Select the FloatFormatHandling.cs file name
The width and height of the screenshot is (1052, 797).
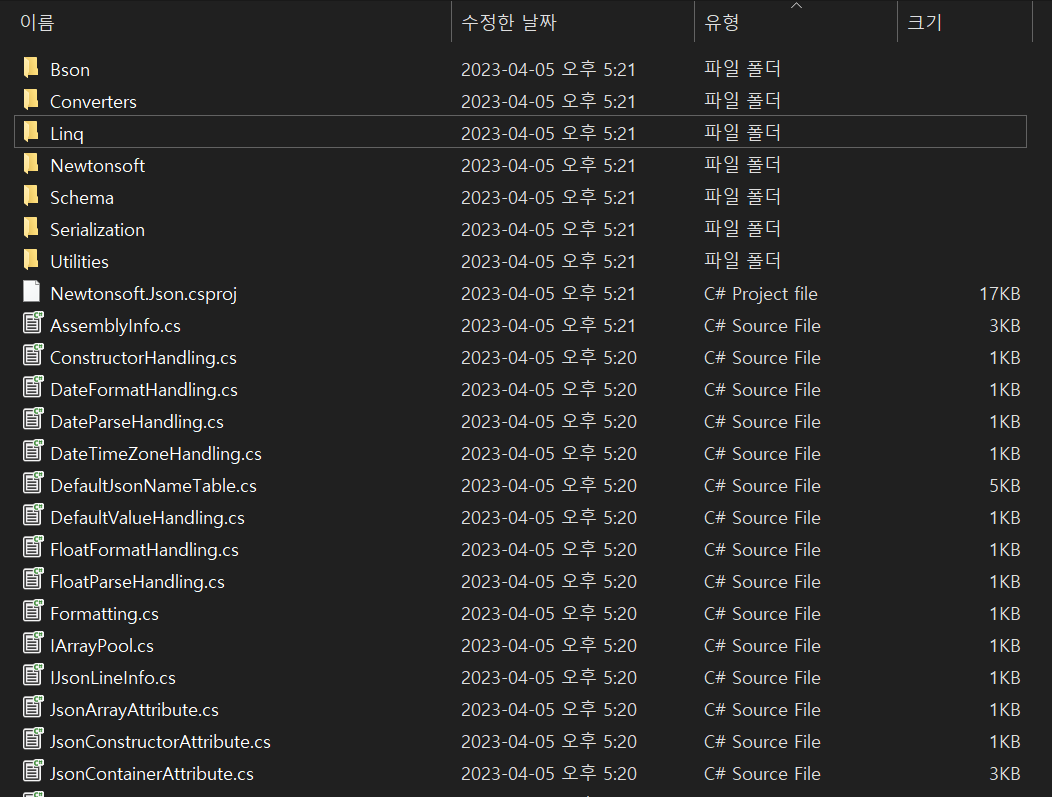[144, 550]
